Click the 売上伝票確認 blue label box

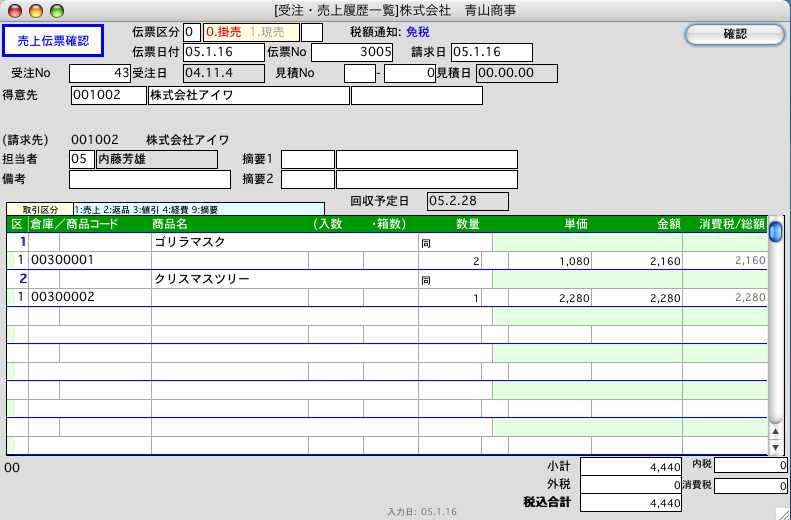click(53, 41)
